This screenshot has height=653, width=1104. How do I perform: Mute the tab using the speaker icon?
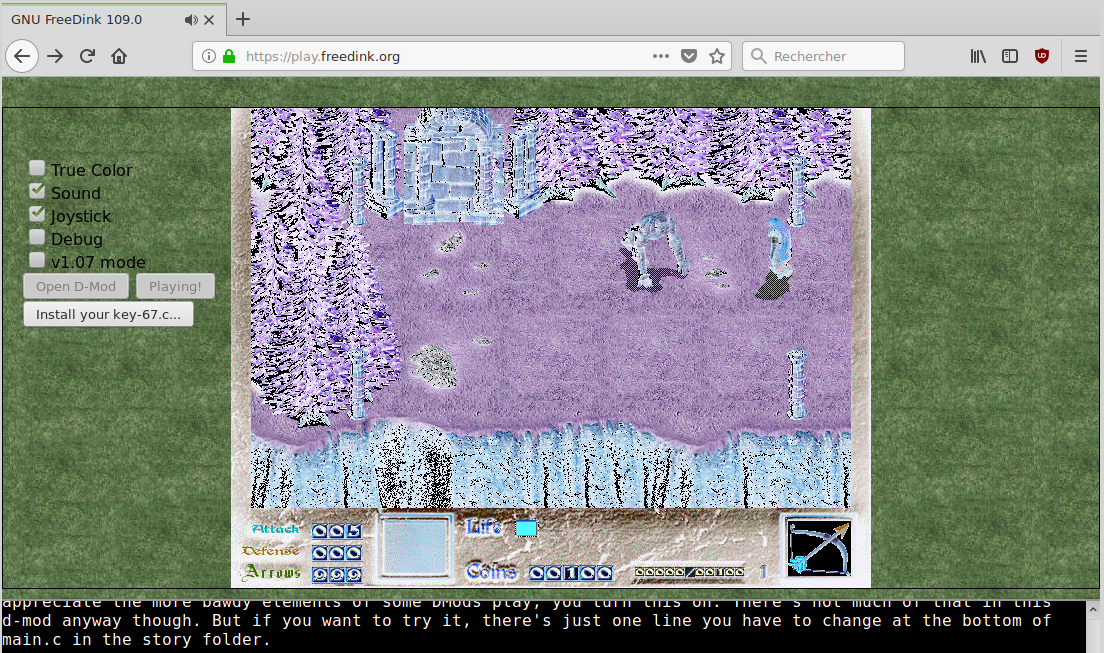tap(191, 20)
